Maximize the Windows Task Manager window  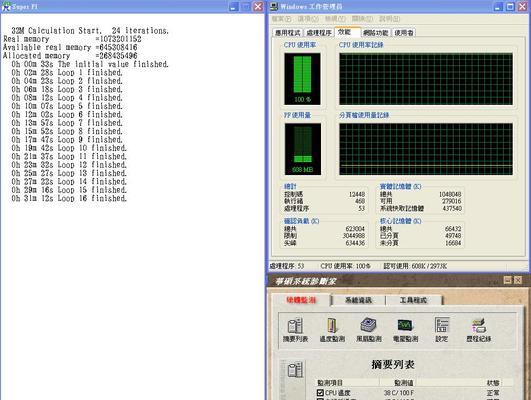tap(510, 6)
